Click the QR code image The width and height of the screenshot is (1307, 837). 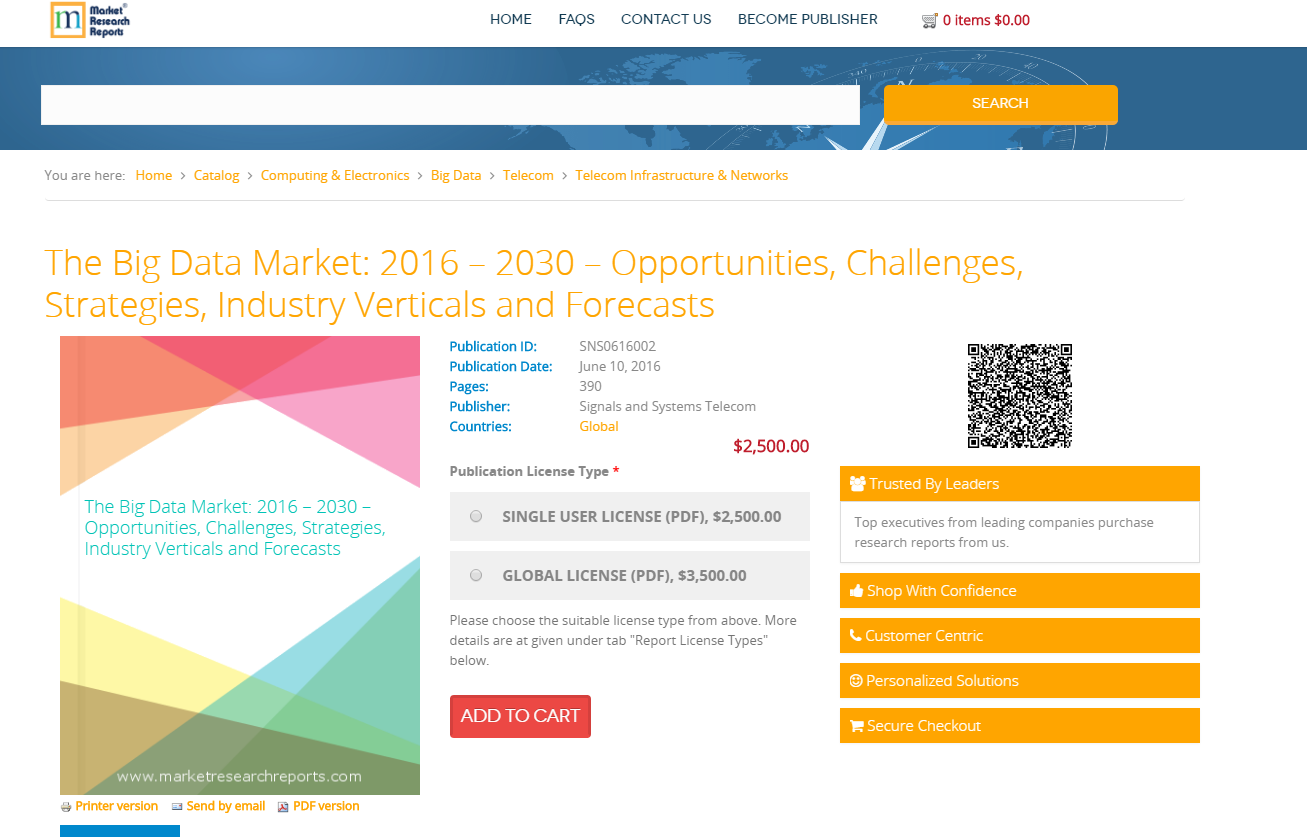[x=1020, y=396]
